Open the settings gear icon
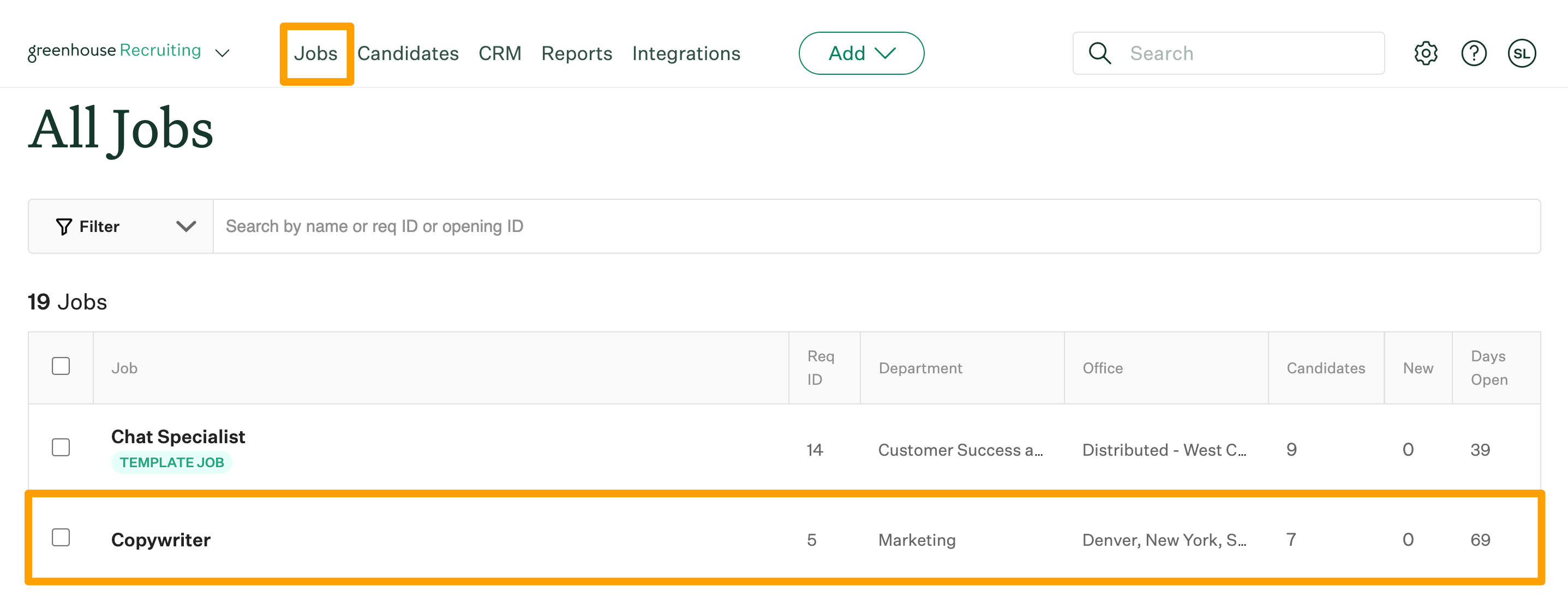1568x608 pixels. click(1425, 53)
